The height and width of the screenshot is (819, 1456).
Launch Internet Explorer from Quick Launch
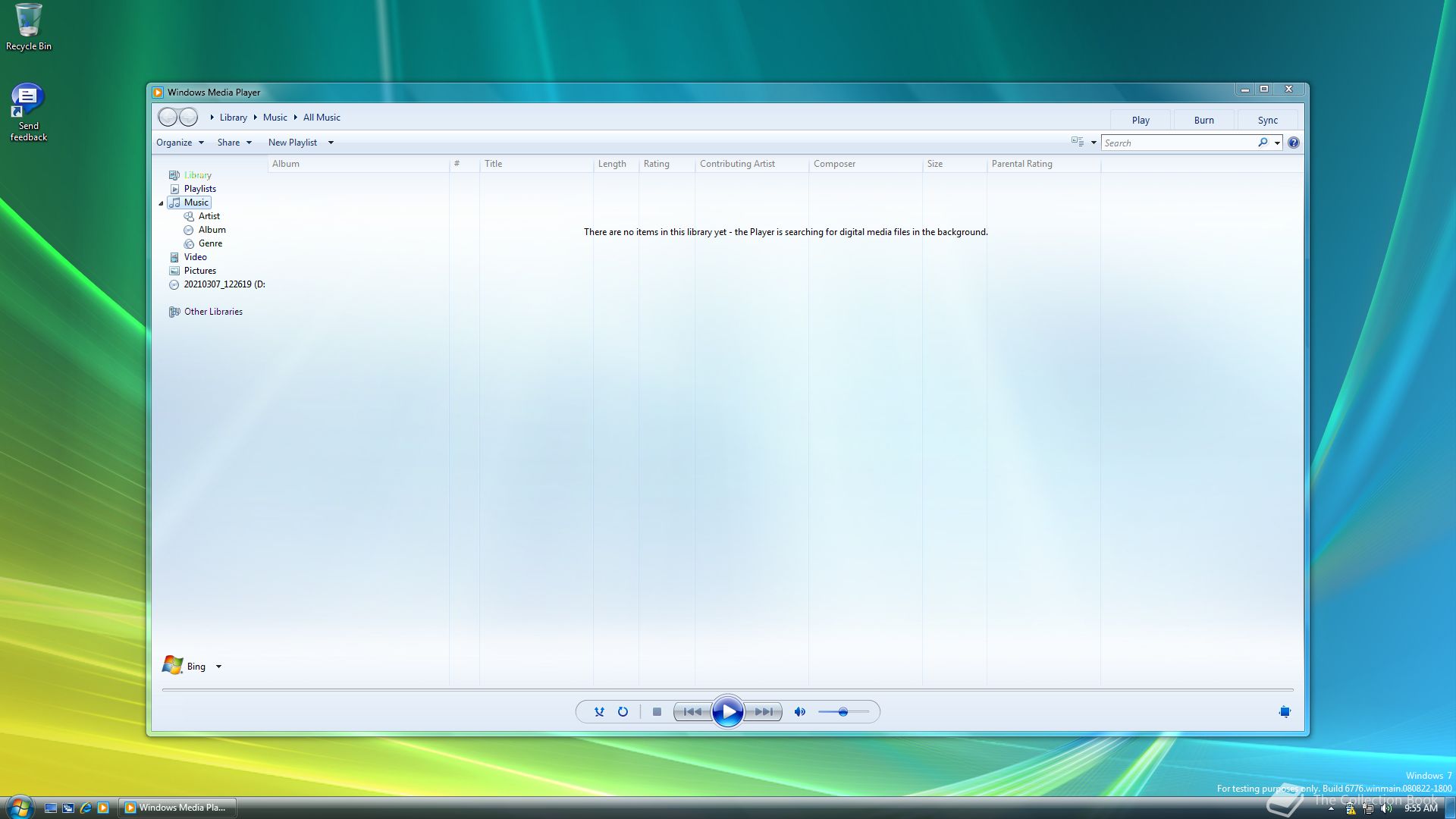[86, 808]
